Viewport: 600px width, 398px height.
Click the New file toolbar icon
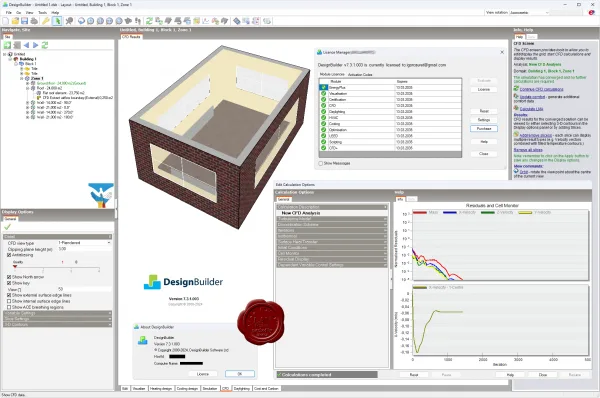[6, 21]
